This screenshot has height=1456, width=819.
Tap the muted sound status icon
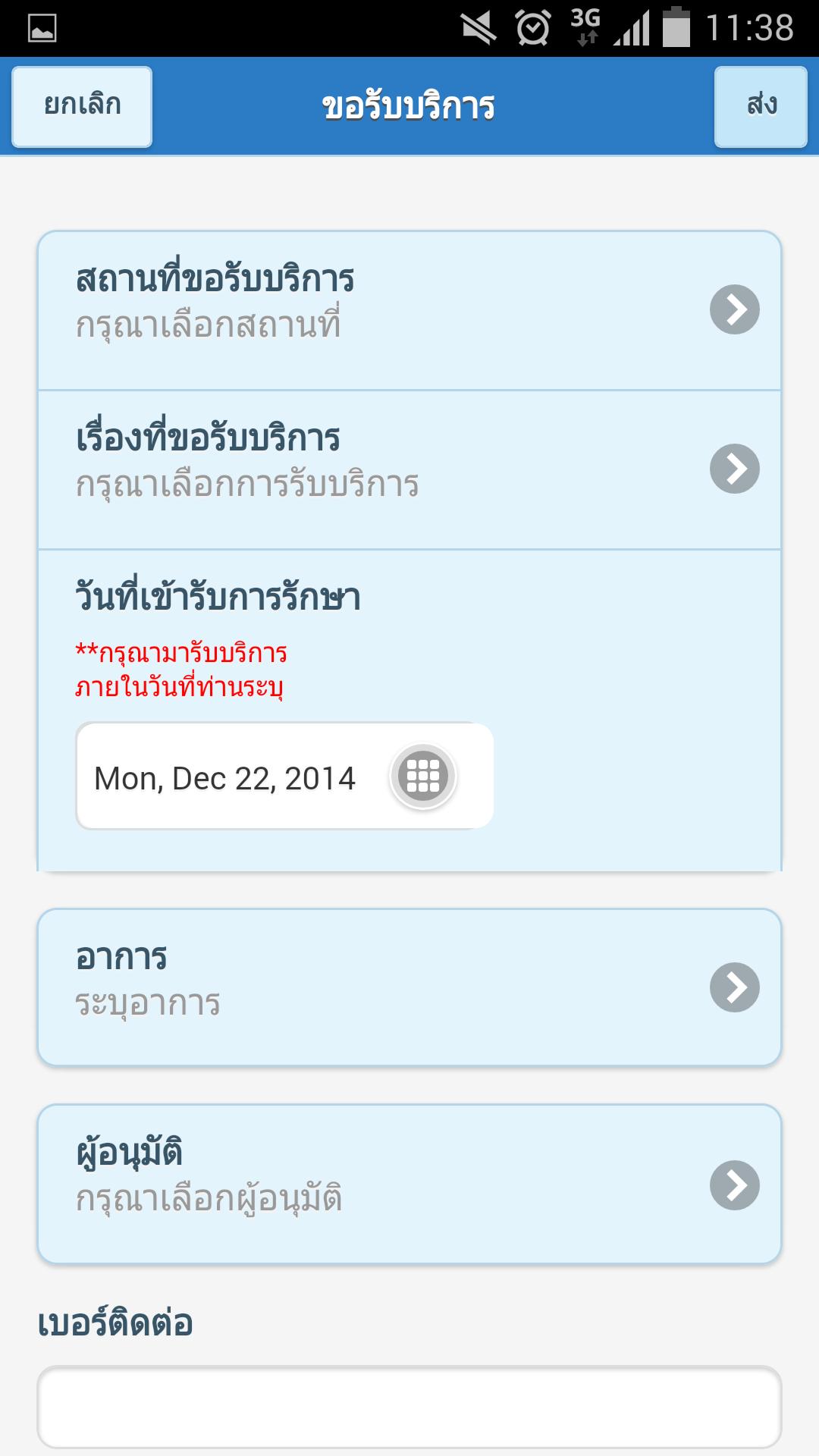coord(479,29)
